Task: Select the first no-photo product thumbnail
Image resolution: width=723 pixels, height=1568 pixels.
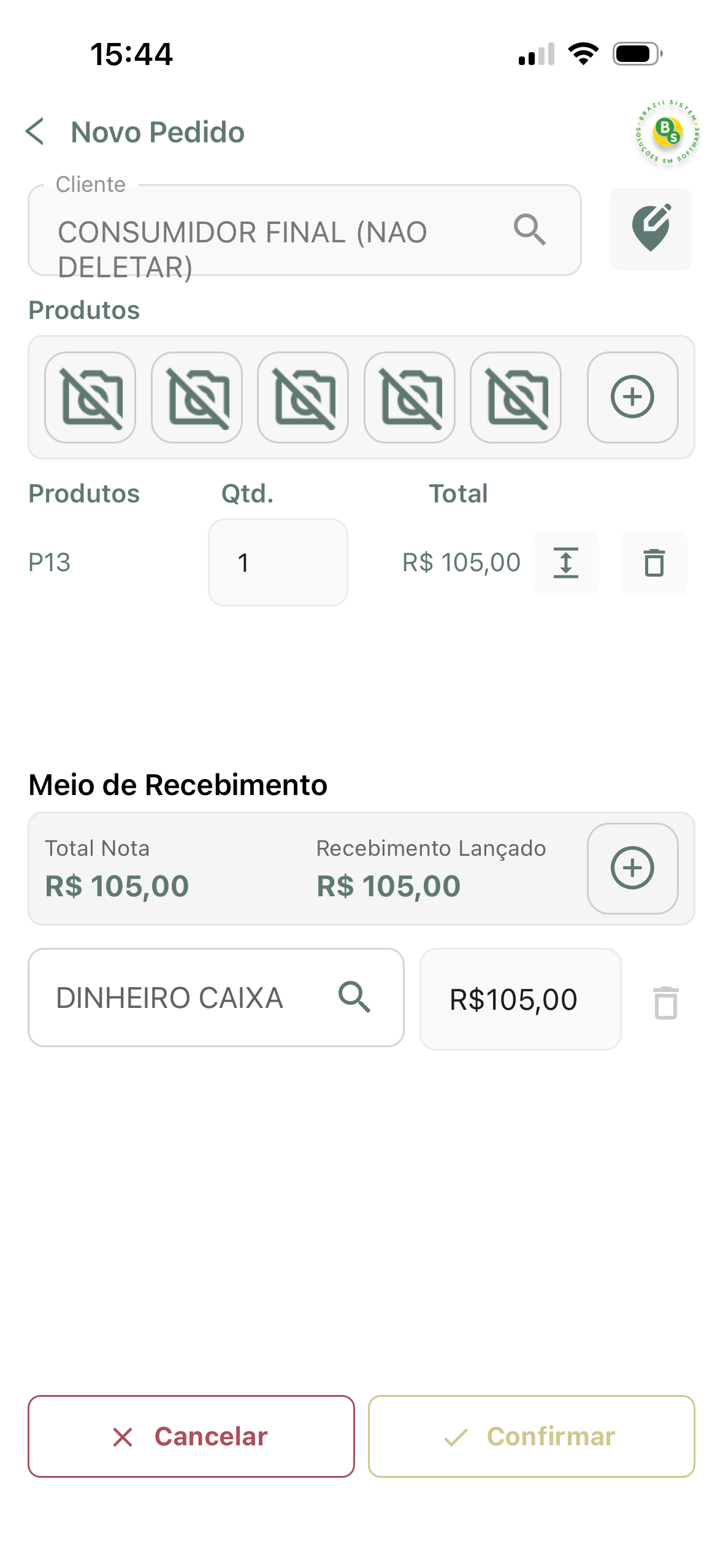Action: coord(90,398)
